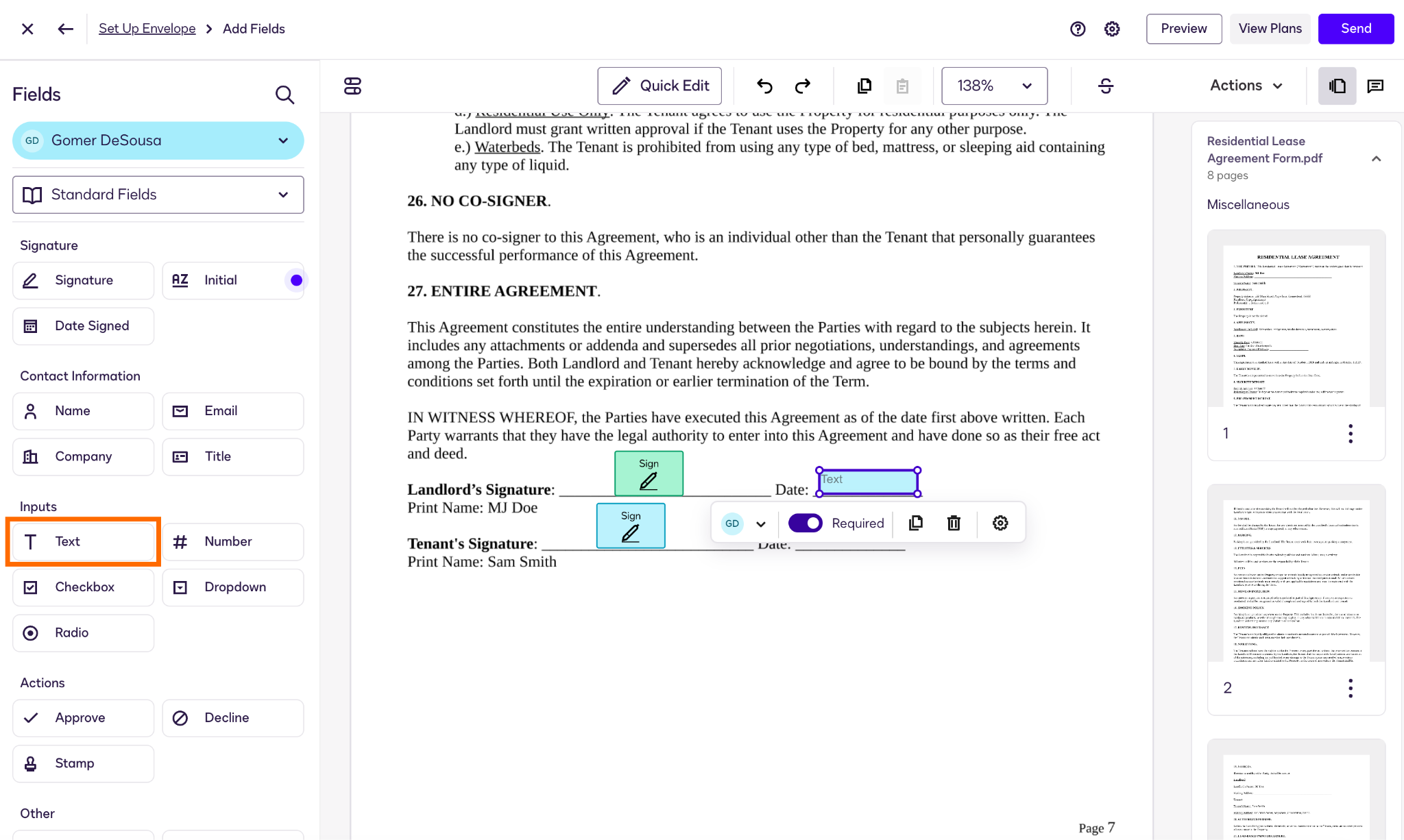
Task: Select the Stamp action field
Action: [x=83, y=764]
